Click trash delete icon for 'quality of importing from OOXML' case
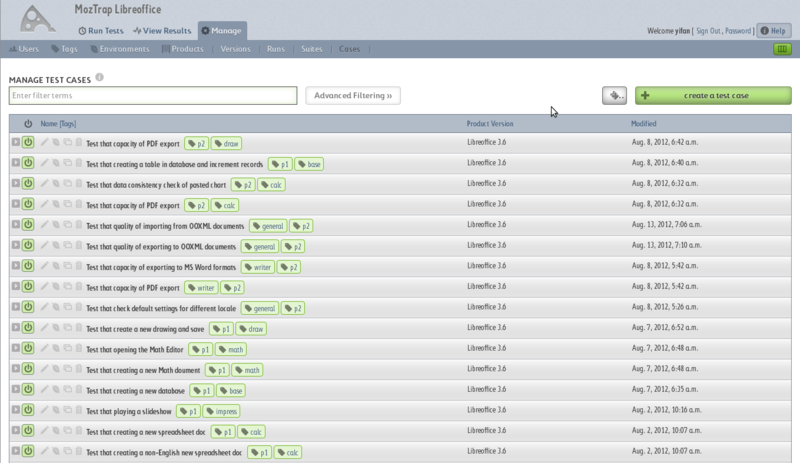The image size is (800, 463). click(x=79, y=225)
